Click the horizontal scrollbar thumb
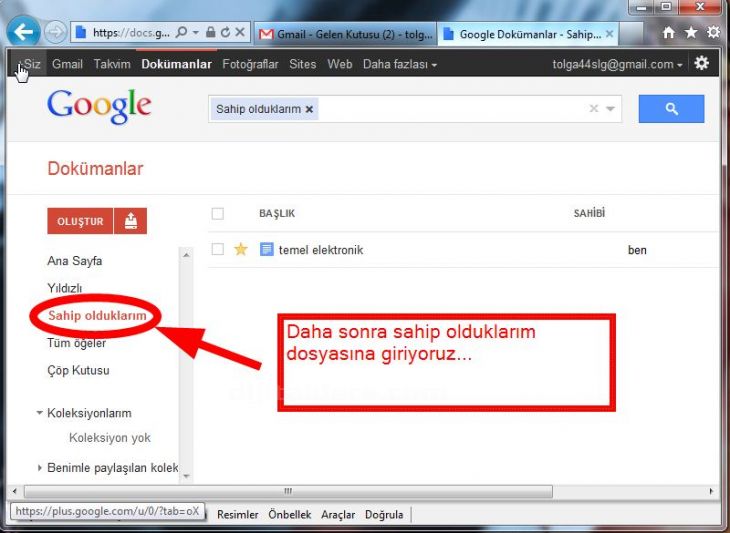The image size is (730, 533). pos(288,491)
